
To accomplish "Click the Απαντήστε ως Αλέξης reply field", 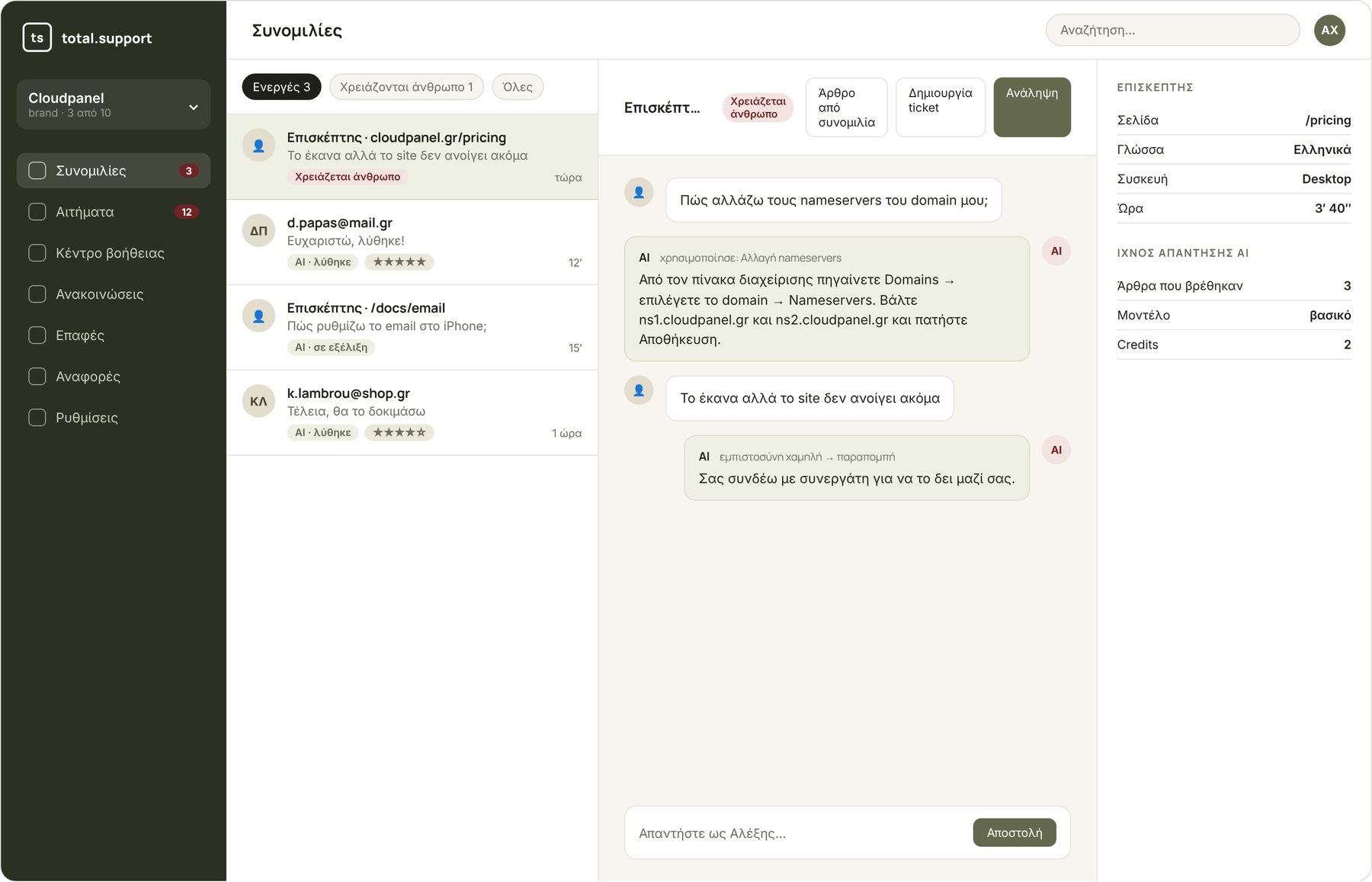I will pyautogui.click(x=799, y=833).
